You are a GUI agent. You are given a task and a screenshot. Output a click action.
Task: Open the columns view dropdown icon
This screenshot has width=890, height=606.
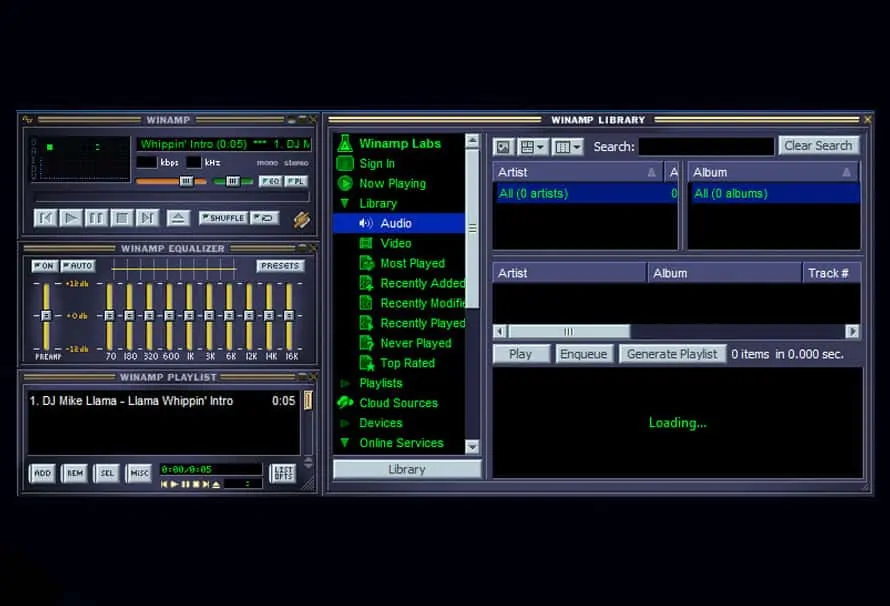point(568,147)
